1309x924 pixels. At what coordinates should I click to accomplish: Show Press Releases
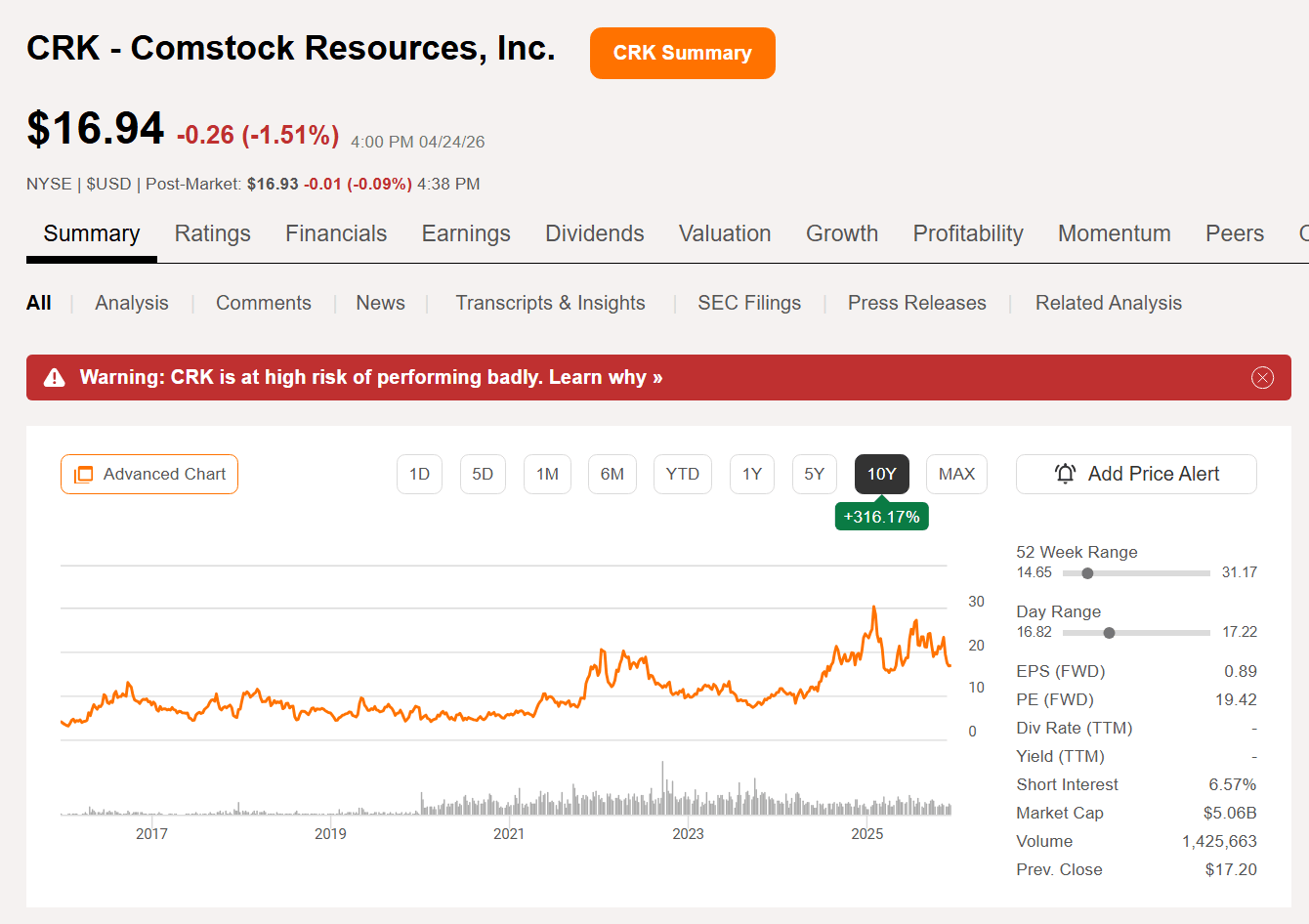click(917, 303)
